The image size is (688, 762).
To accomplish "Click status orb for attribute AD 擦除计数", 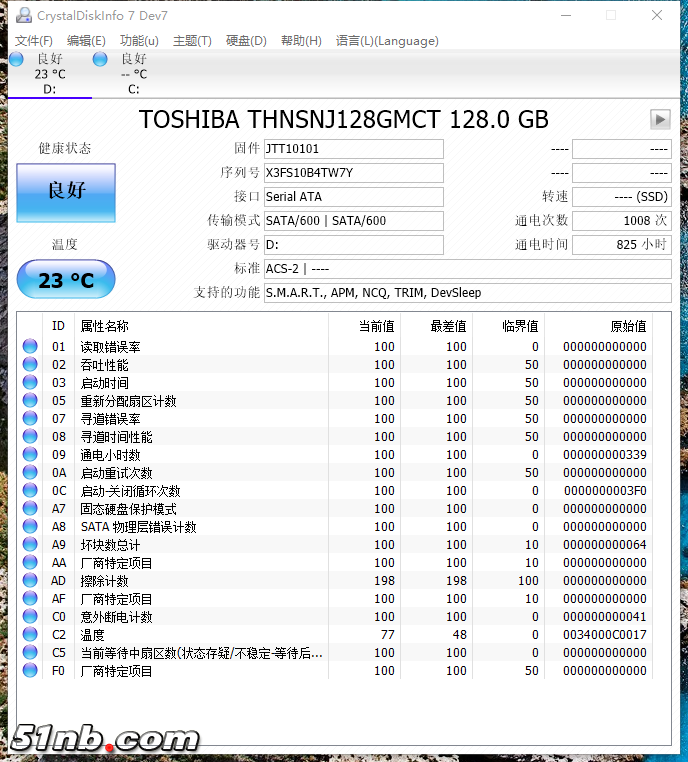I will 30,581.
